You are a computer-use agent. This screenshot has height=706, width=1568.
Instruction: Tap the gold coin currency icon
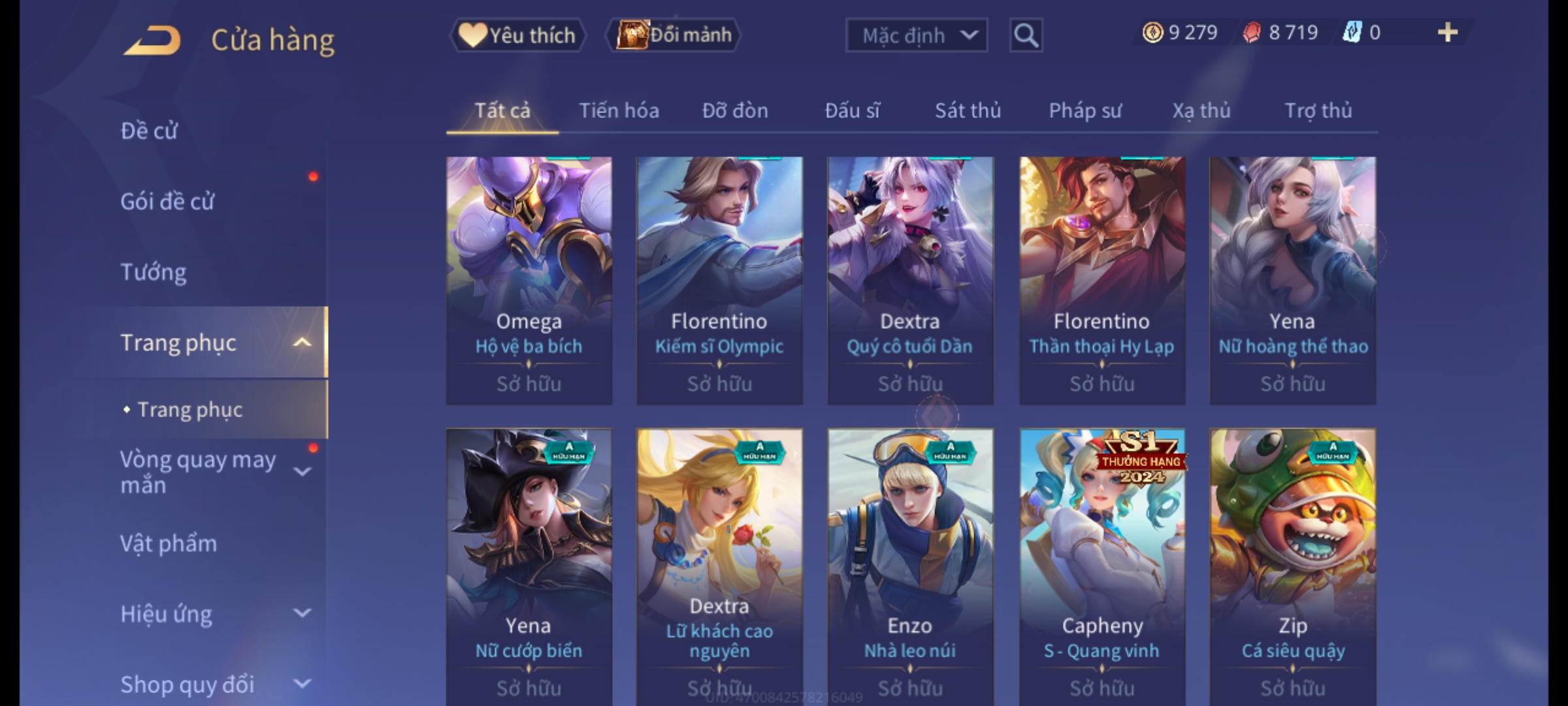point(1153,33)
